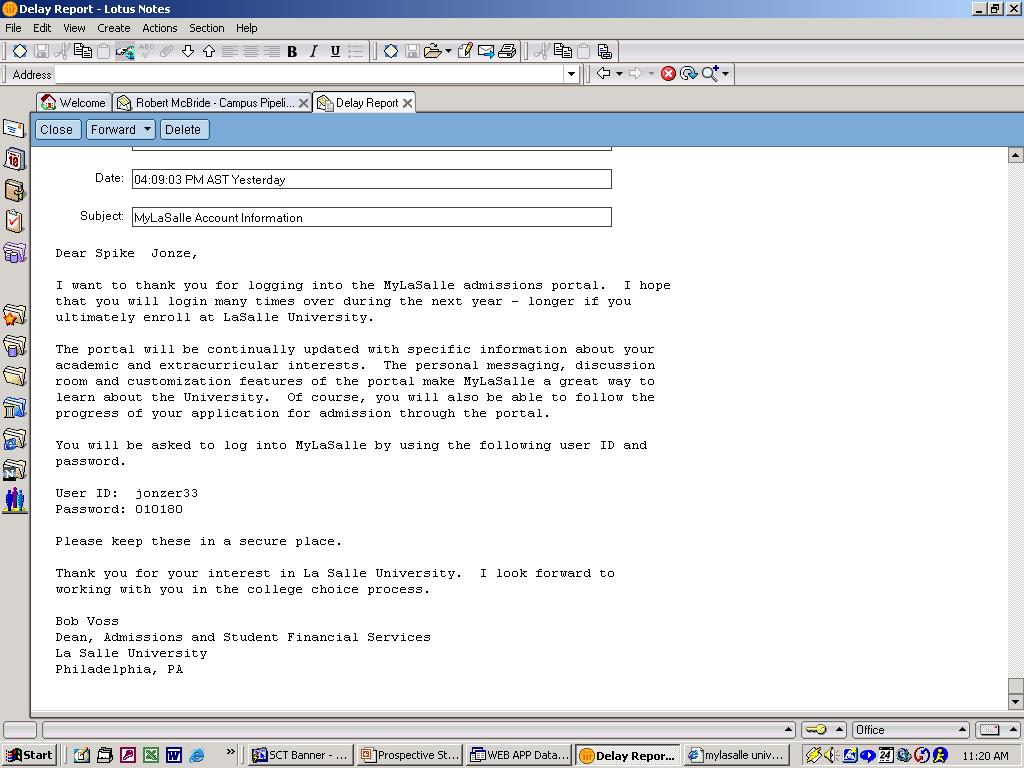Screen dimensions: 1024x768
Task: Open Mail from the bookmark bar
Action: point(14,128)
